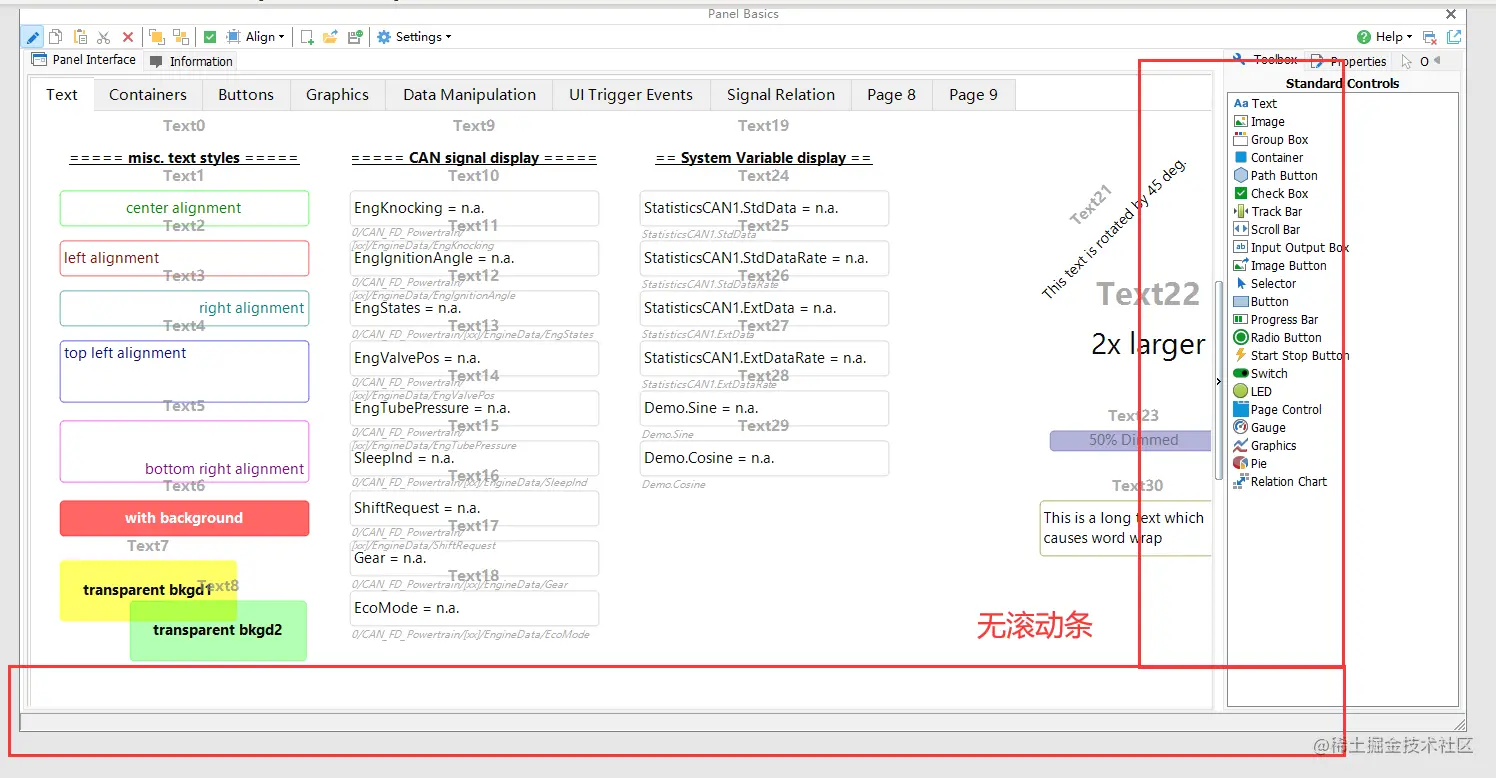Open the Help dropdown menu
This screenshot has height=778, width=1496.
pyautogui.click(x=1385, y=37)
